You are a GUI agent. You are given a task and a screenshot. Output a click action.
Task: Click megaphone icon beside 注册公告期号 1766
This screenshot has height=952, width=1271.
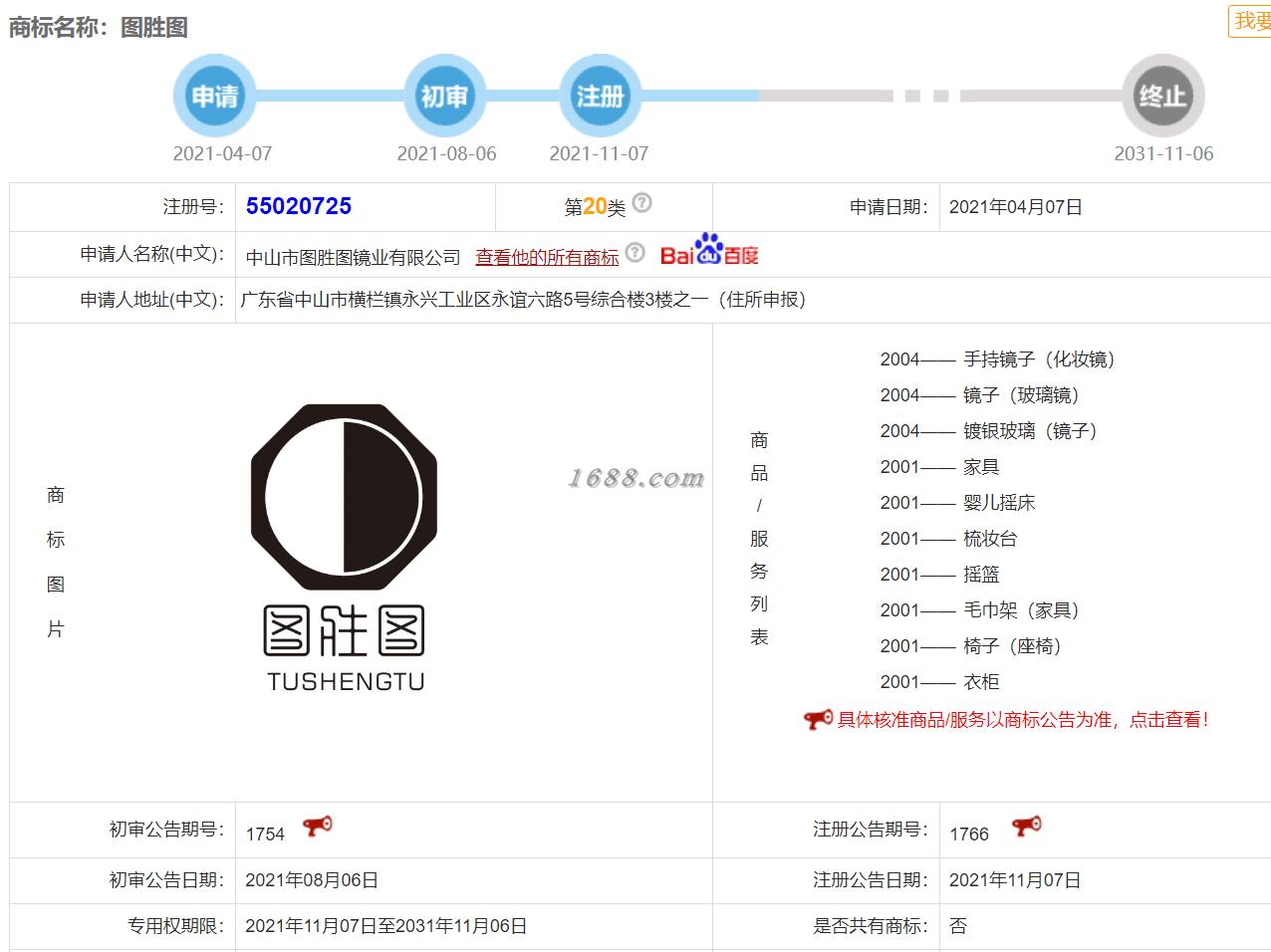(1026, 827)
